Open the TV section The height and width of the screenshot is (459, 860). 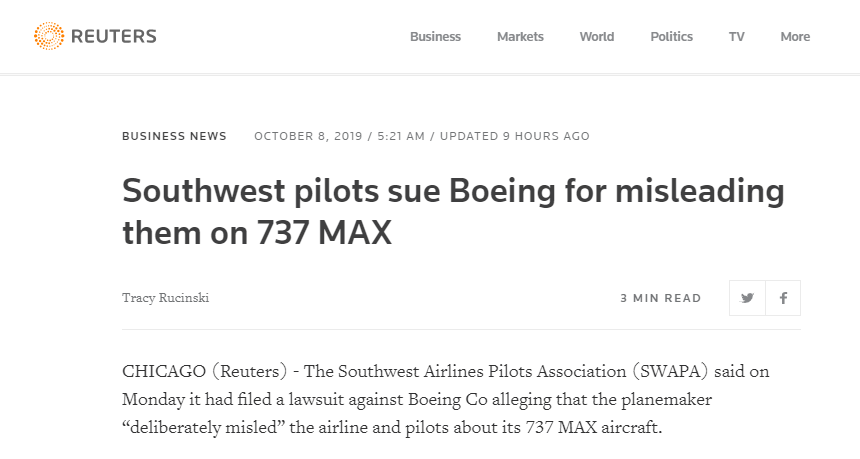[737, 37]
